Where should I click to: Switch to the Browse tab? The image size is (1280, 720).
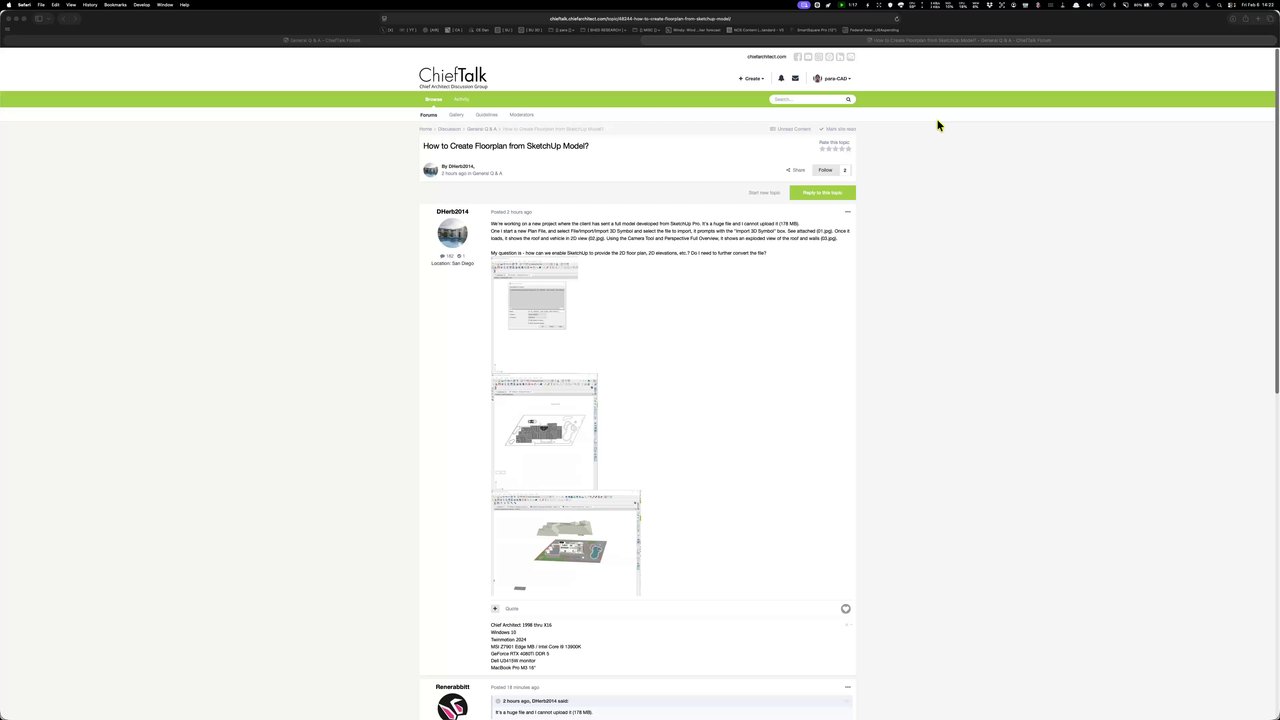[x=433, y=99]
